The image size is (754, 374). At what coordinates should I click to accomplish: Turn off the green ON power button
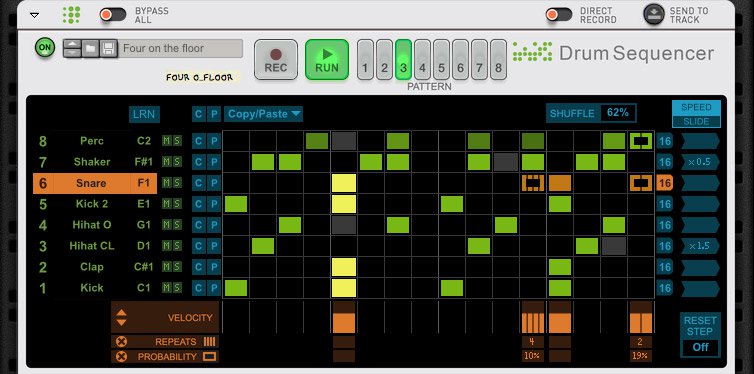click(45, 48)
